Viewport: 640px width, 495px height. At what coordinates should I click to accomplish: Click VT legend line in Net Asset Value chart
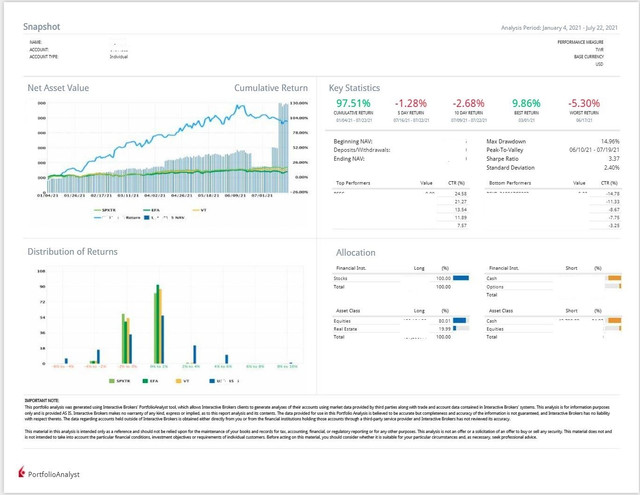(x=196, y=210)
